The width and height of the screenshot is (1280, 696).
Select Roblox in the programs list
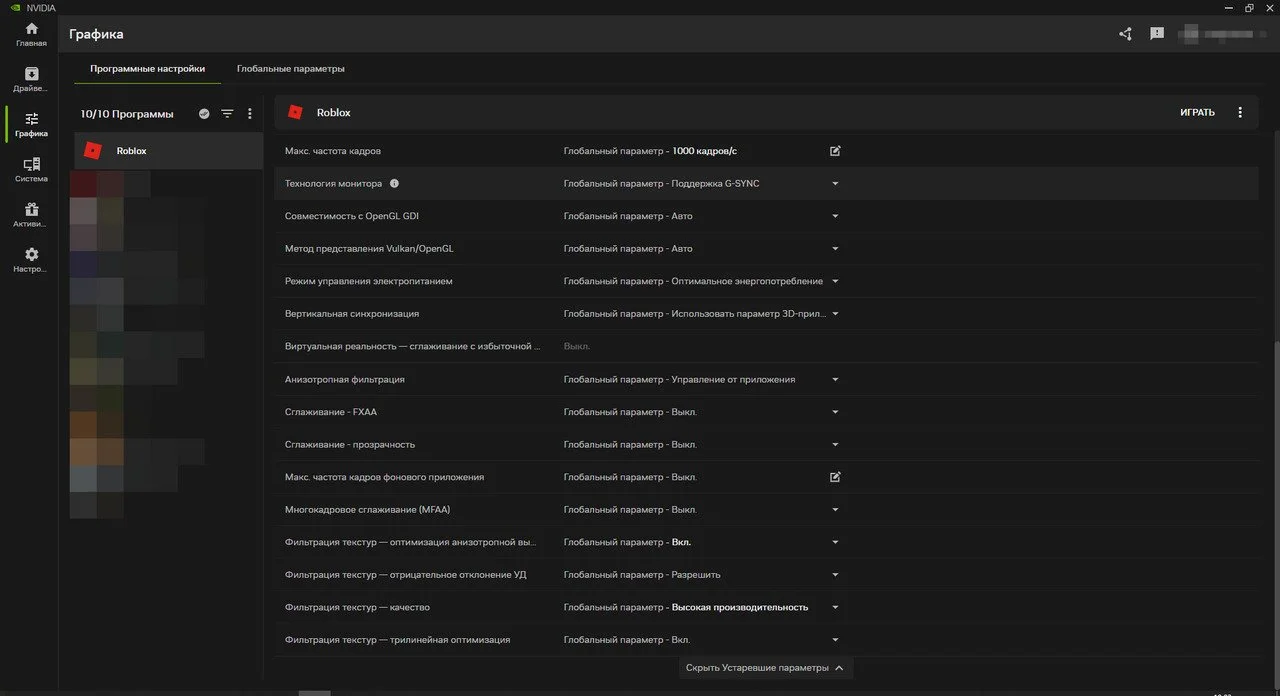169,151
